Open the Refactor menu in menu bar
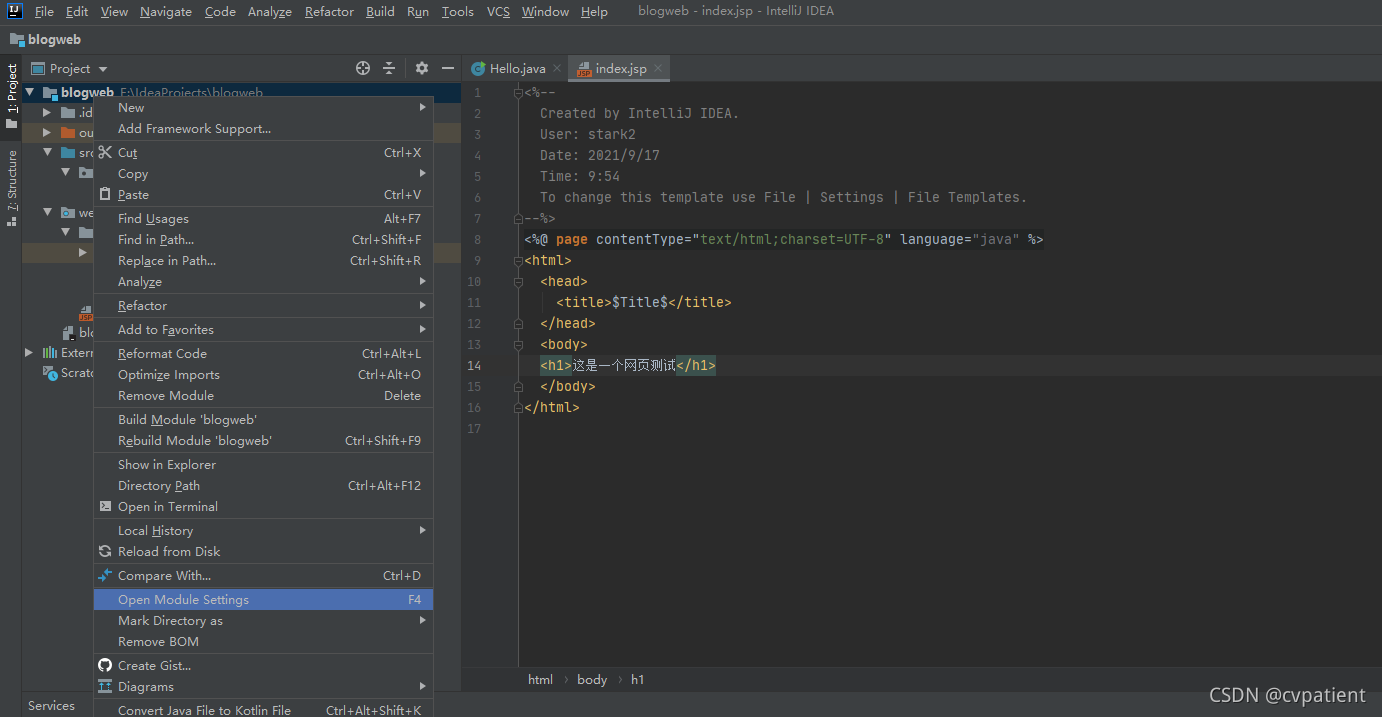The height and width of the screenshot is (717, 1382). pyautogui.click(x=329, y=12)
